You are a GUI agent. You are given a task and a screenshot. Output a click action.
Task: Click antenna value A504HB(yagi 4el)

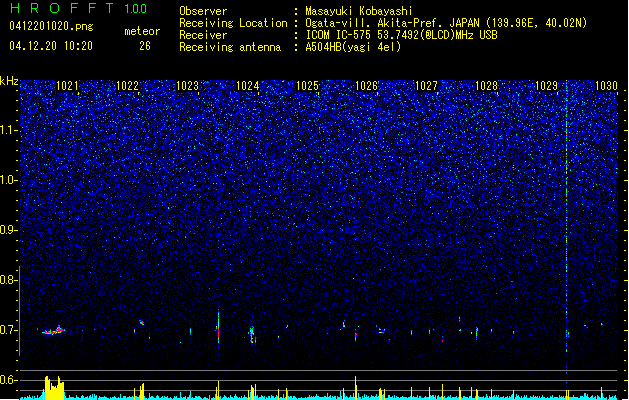tap(353, 47)
